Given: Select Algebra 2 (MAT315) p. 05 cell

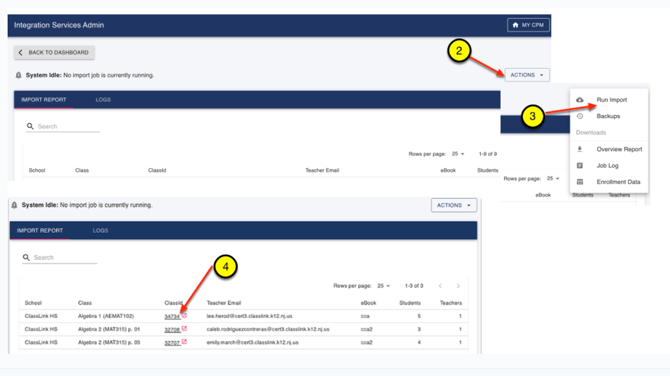Looking at the screenshot, I should [x=109, y=343].
